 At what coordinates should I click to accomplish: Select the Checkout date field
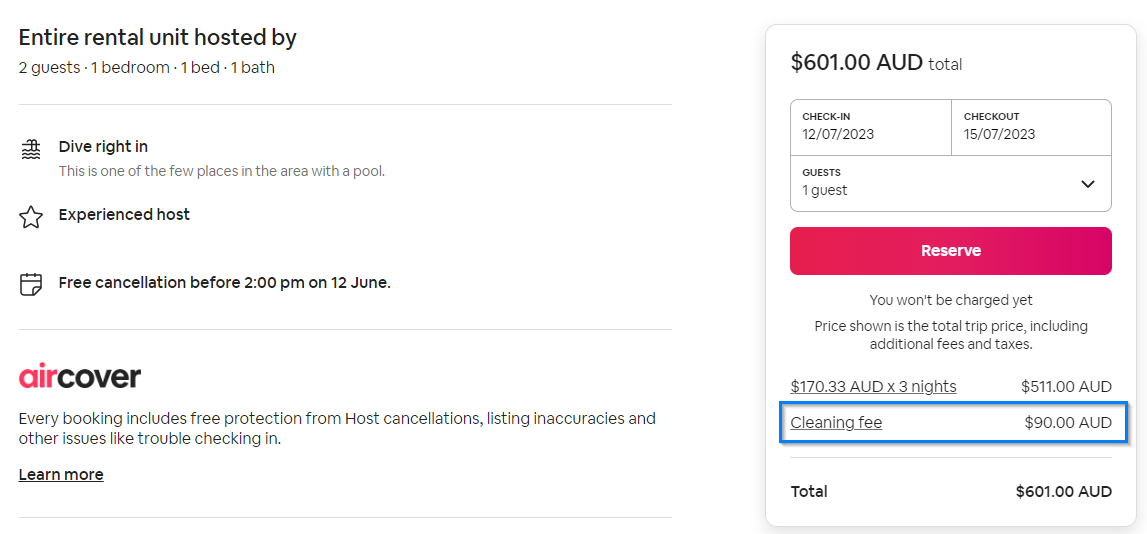click(x=1031, y=126)
